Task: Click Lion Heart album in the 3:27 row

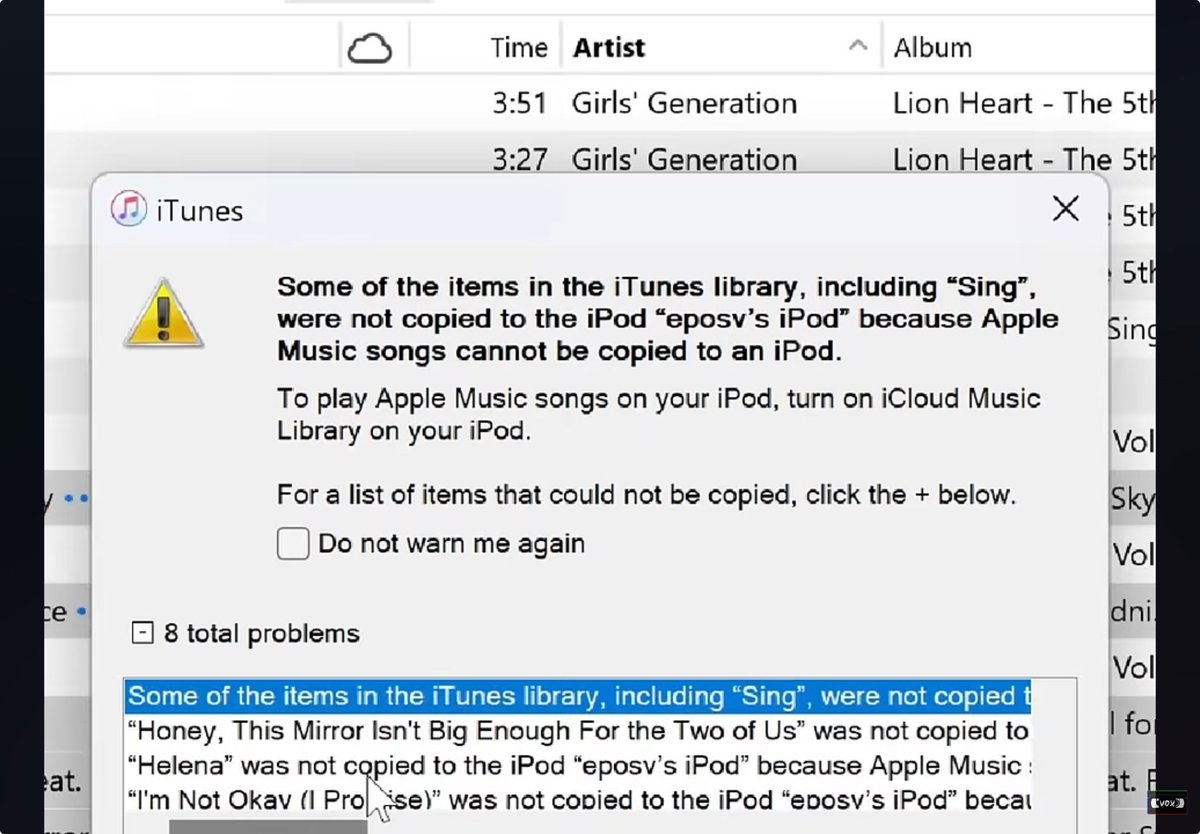Action: tap(1024, 159)
